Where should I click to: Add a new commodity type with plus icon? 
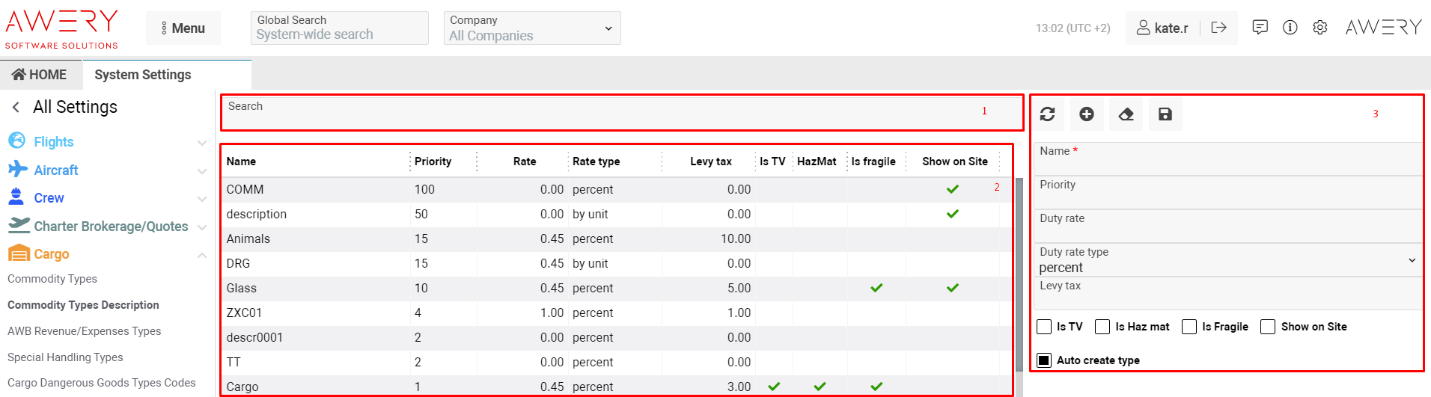(1086, 115)
